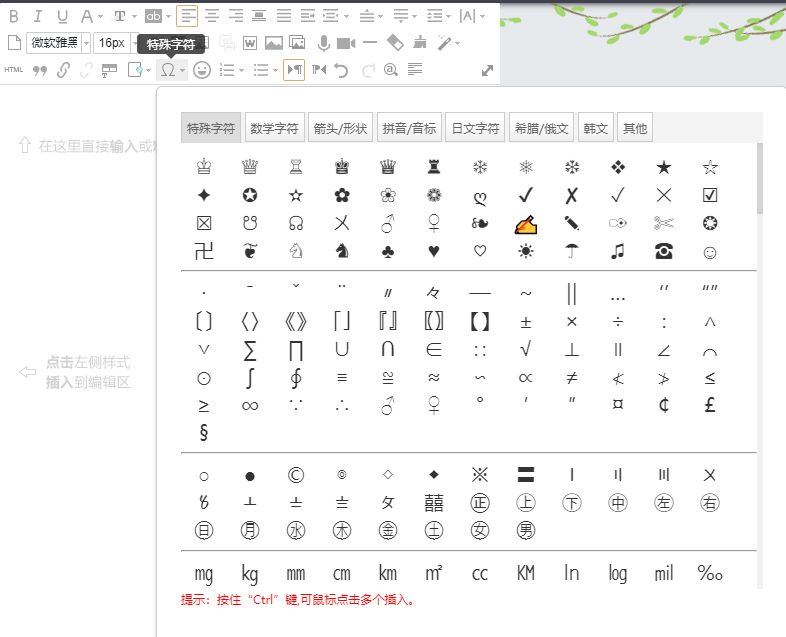Screen dimensions: 786x637
Task: Click the fullscreen expand icon
Action: (x=487, y=70)
